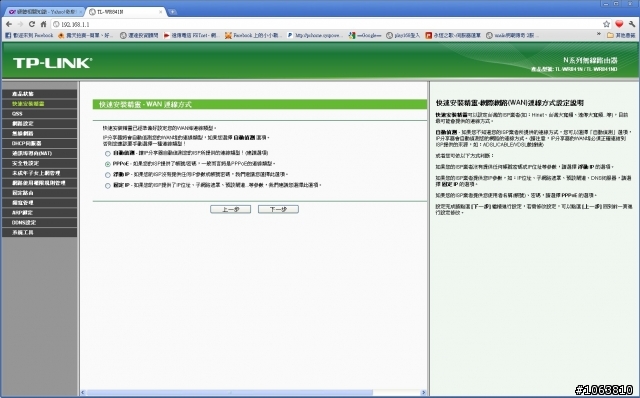The height and width of the screenshot is (398, 640).
Task: Click the horizontal scrollbar left arrow
Action: (83, 393)
